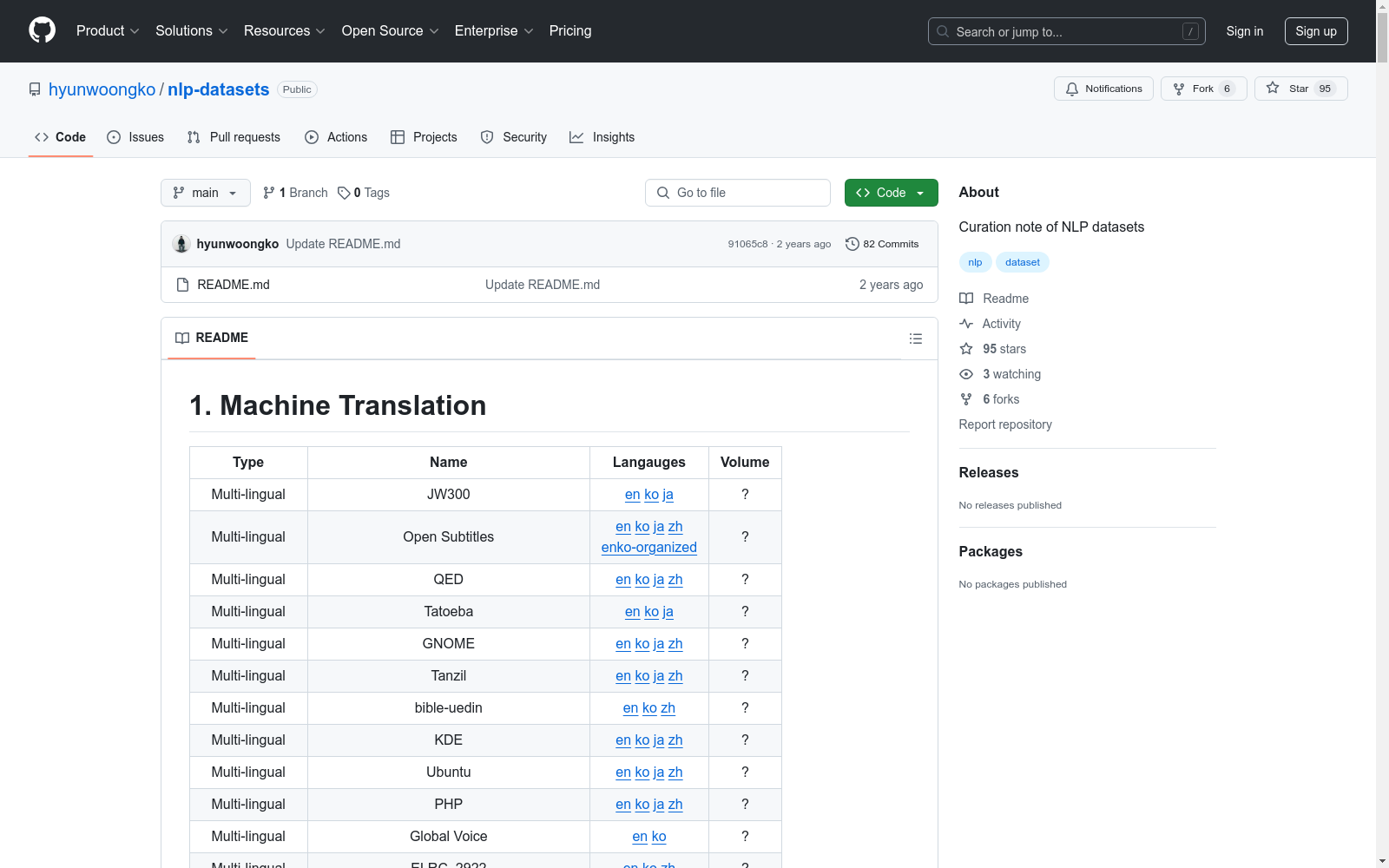Open the Tanzil en language link
Viewport: 1389px width, 868px height.
[623, 676]
